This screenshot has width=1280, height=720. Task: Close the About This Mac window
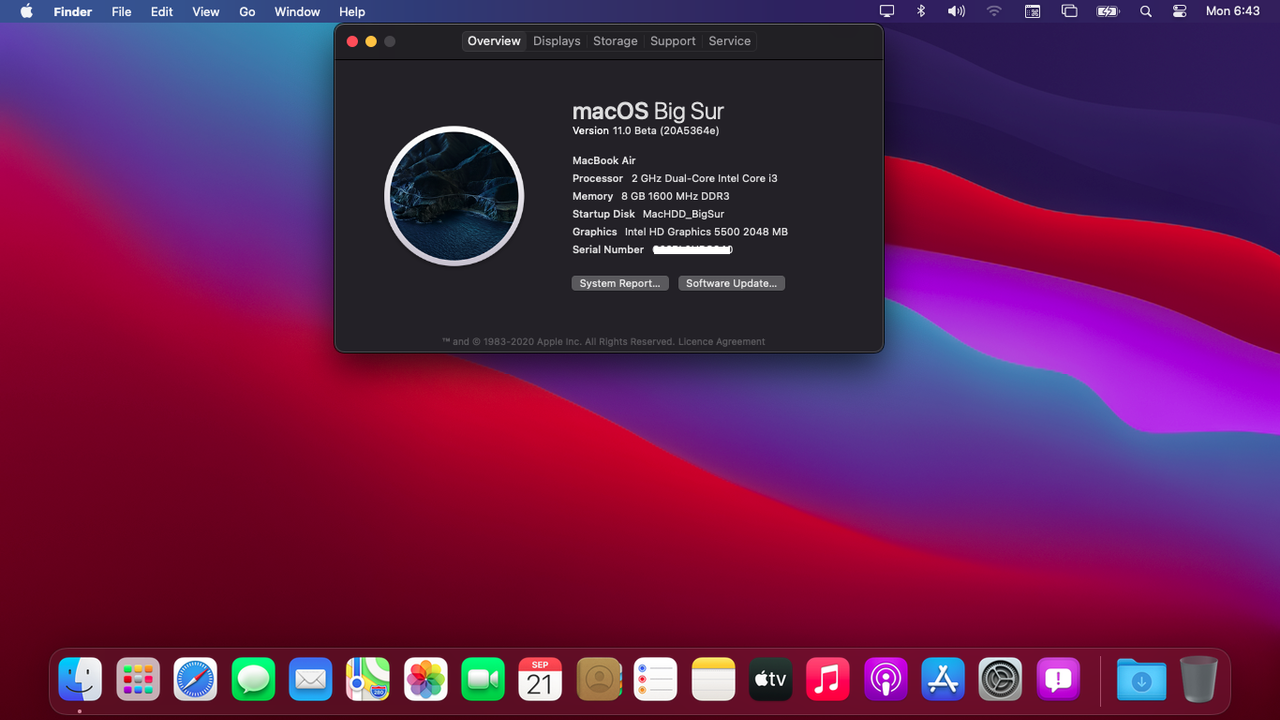(x=352, y=41)
